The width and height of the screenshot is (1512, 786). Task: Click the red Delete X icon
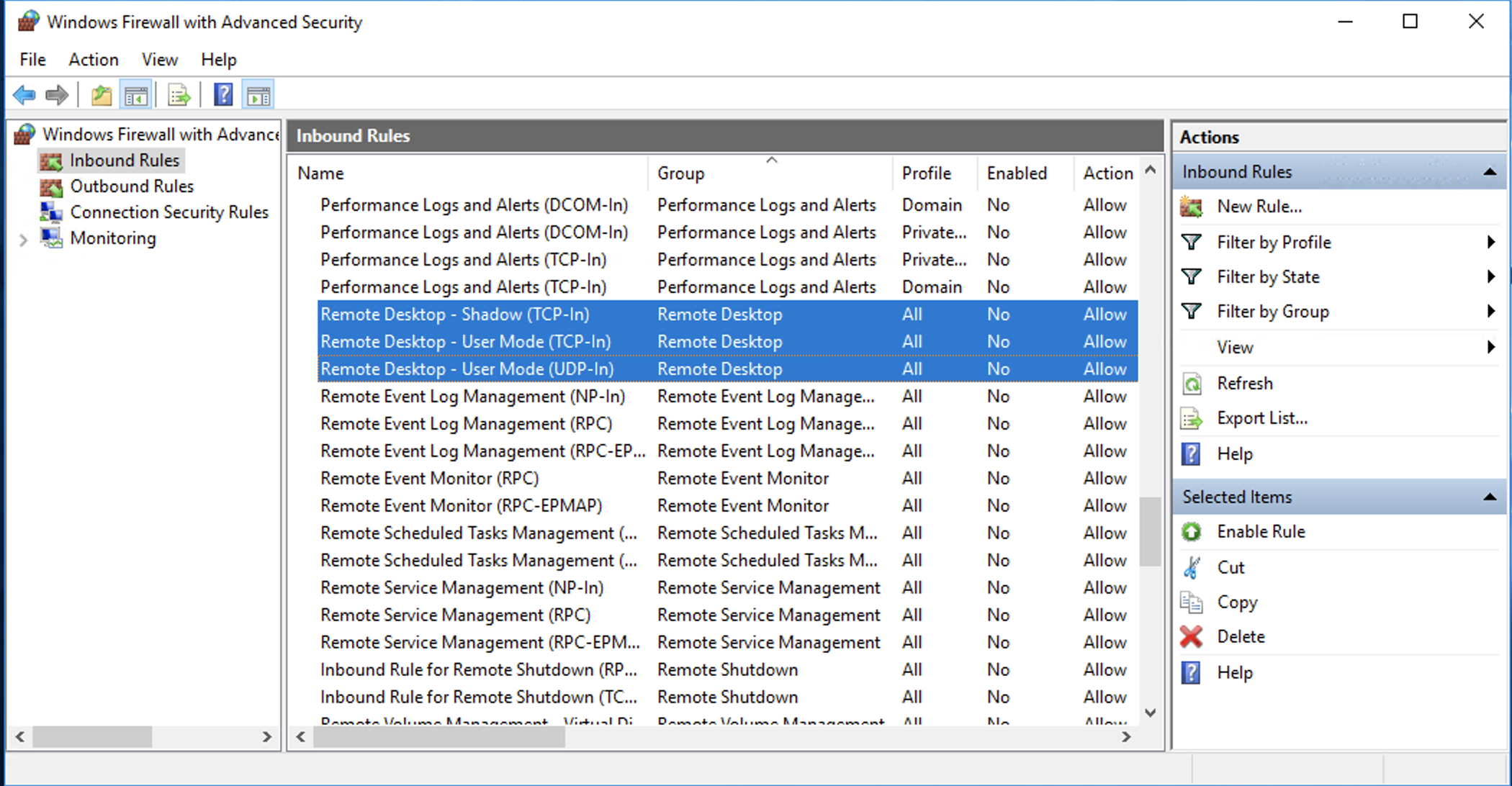point(1192,637)
